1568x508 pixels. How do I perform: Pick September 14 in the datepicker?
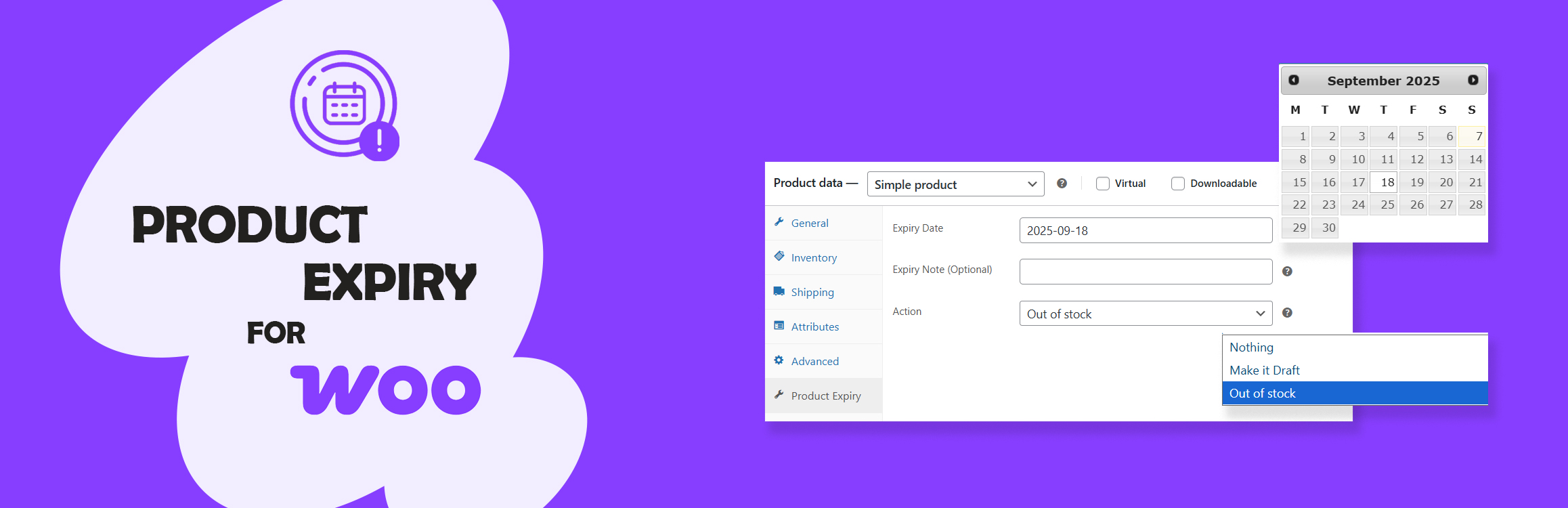click(x=1472, y=159)
